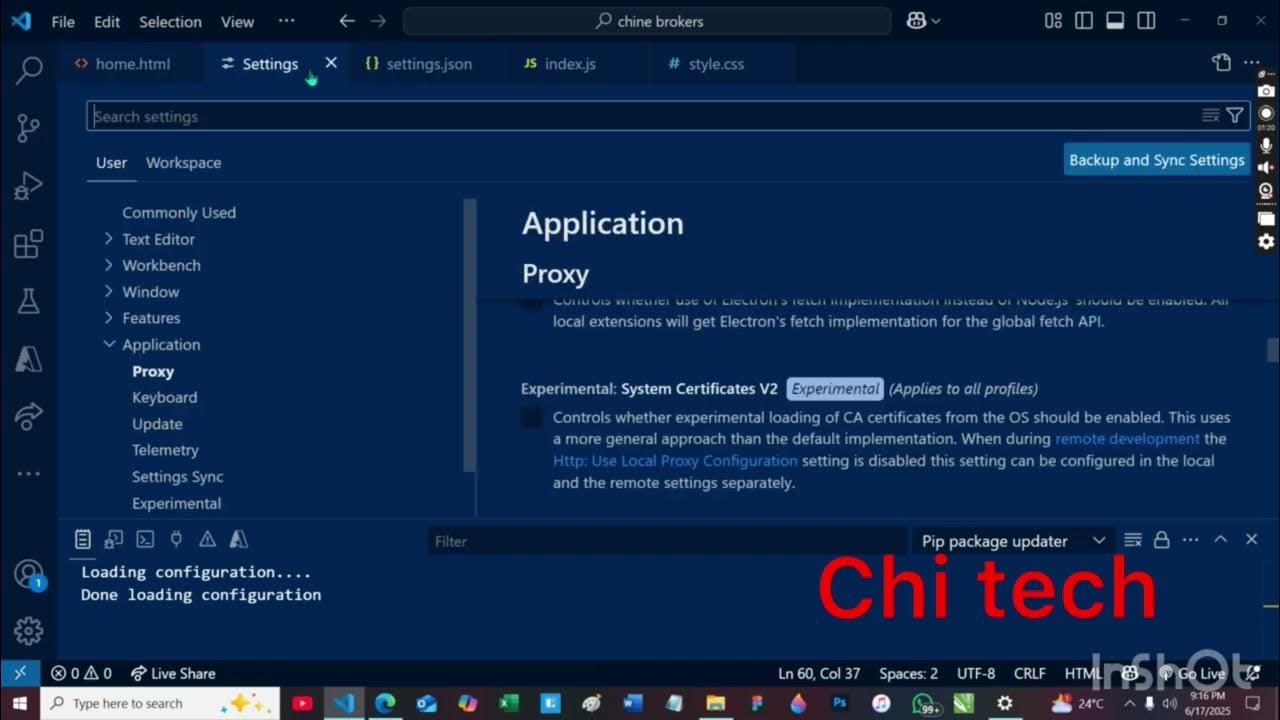Open the Pip package updater output dropdown

(x=1013, y=540)
